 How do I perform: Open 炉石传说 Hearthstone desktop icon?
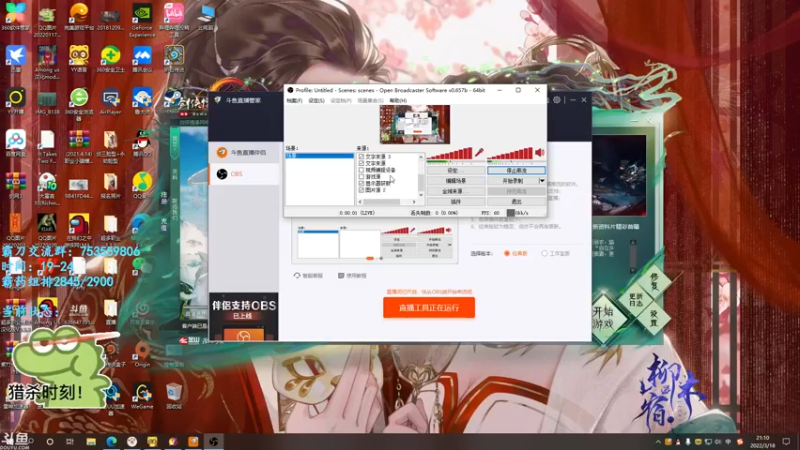click(173, 59)
